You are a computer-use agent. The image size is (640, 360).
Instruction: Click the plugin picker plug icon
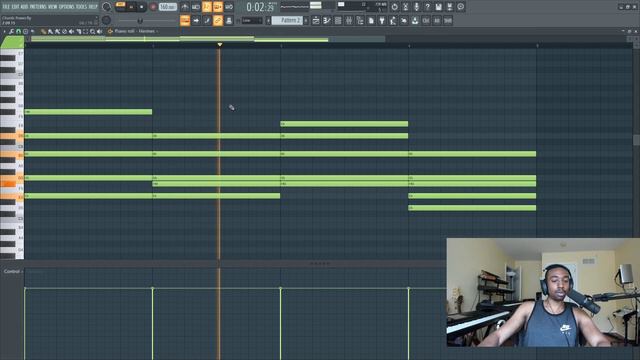[382, 20]
